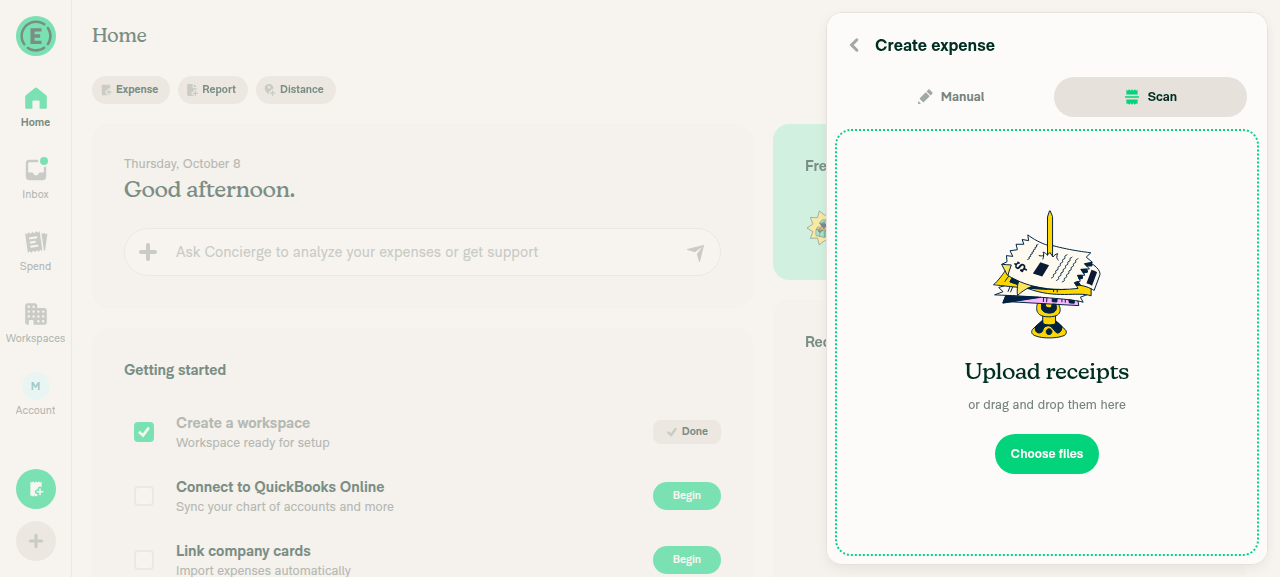The height and width of the screenshot is (577, 1280).
Task: Click the Expense quick action chip
Action: pyautogui.click(x=131, y=90)
